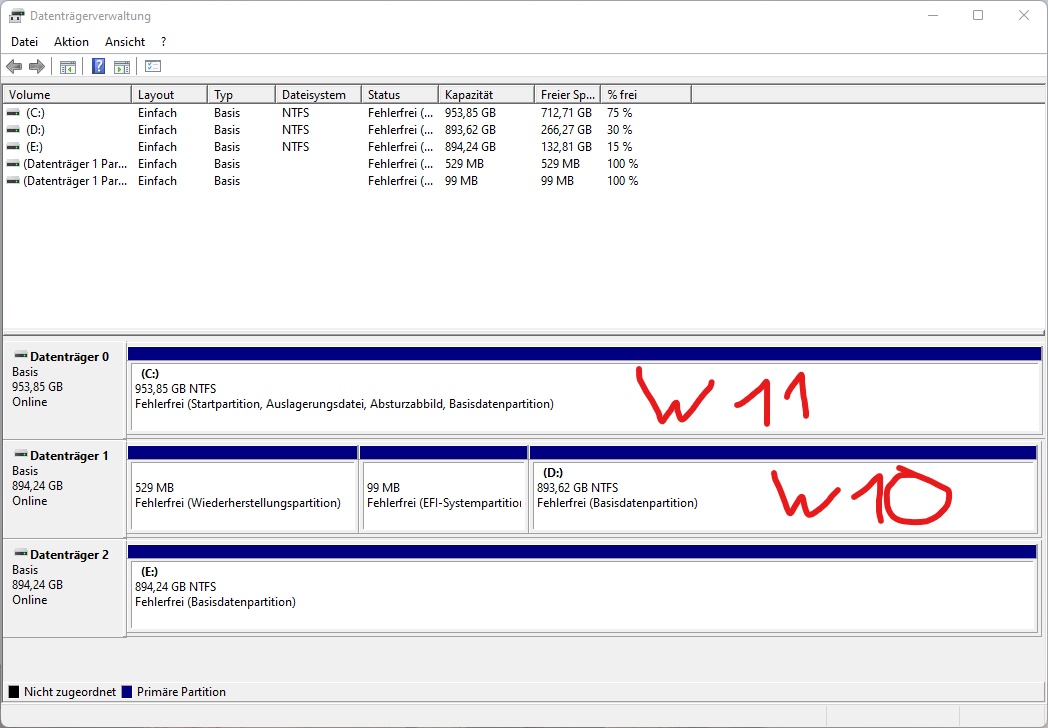Open the Ansicht menu
1048x728 pixels.
(125, 41)
